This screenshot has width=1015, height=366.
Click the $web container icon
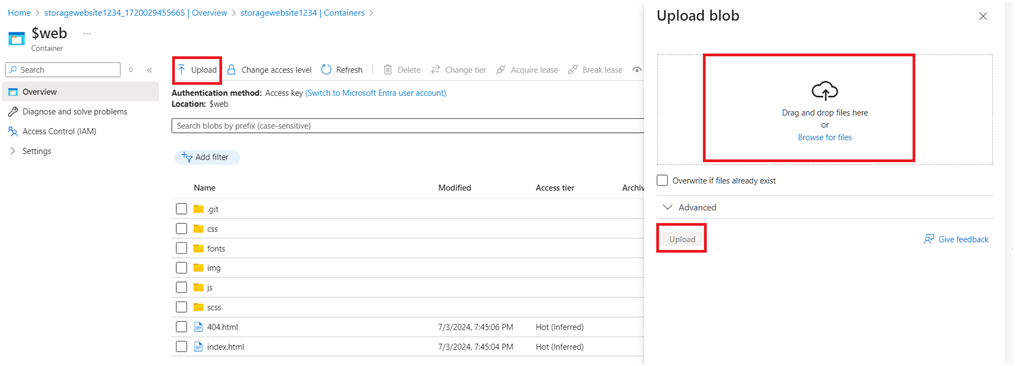point(16,38)
